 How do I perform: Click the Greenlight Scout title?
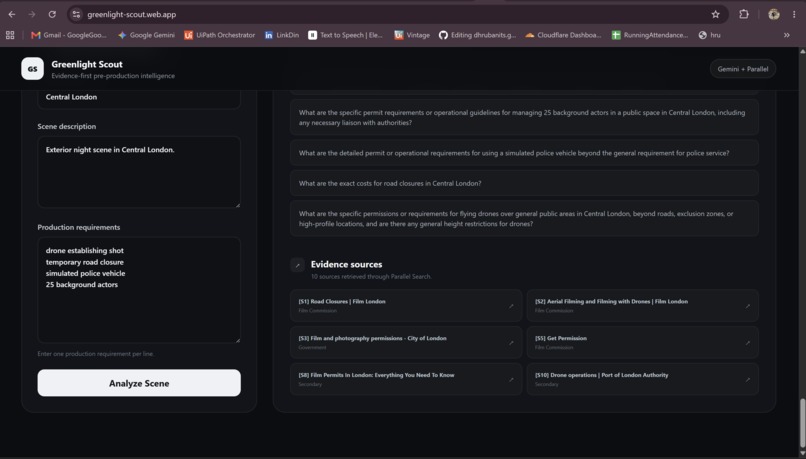tap(87, 64)
